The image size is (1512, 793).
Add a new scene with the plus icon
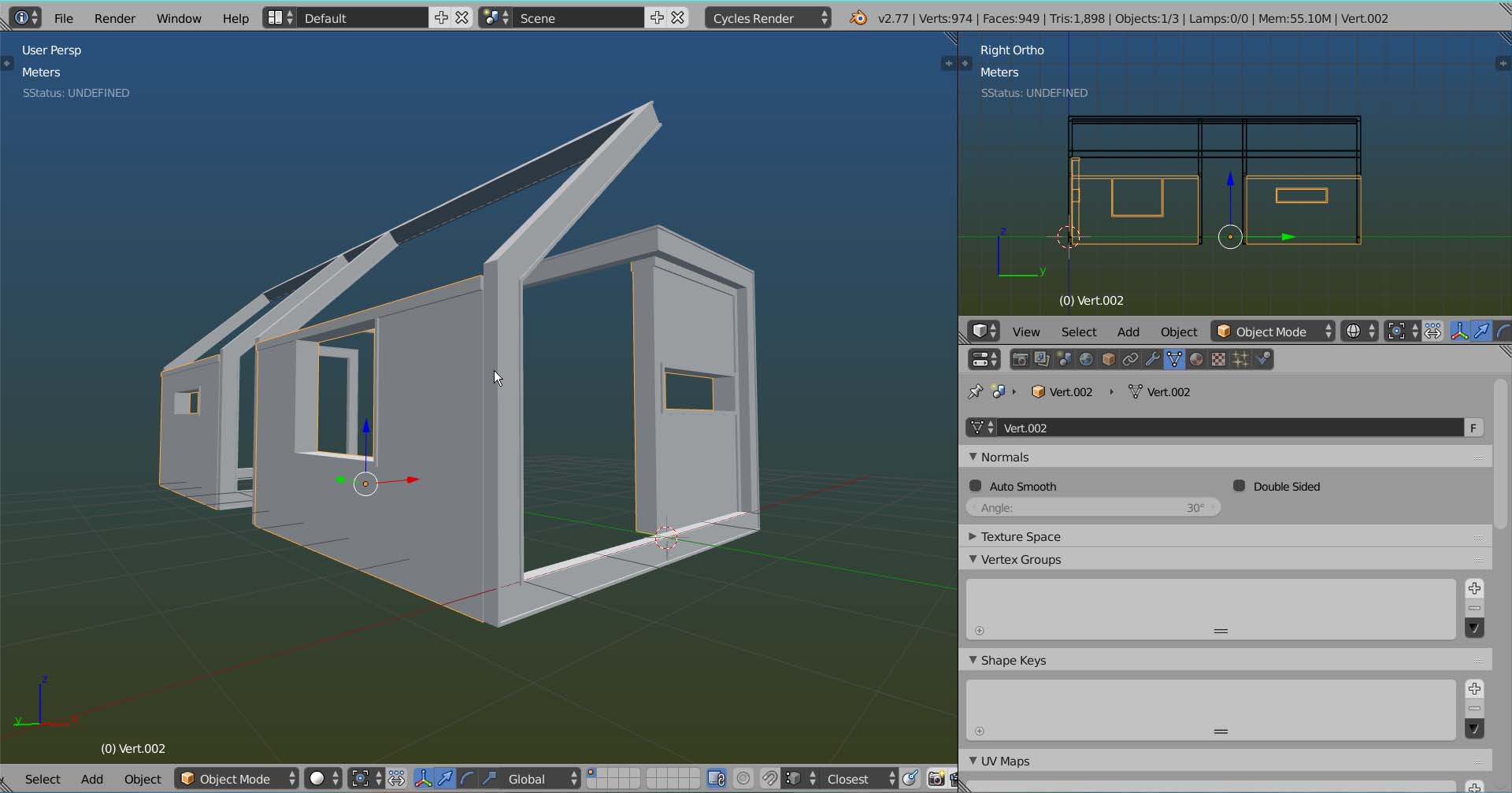[x=657, y=18]
